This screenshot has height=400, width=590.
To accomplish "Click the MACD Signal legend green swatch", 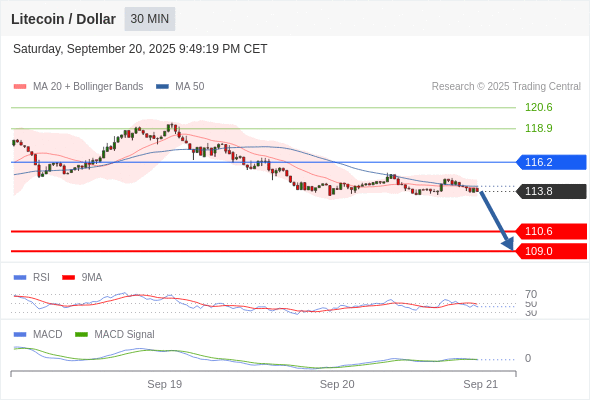I will tap(81, 335).
